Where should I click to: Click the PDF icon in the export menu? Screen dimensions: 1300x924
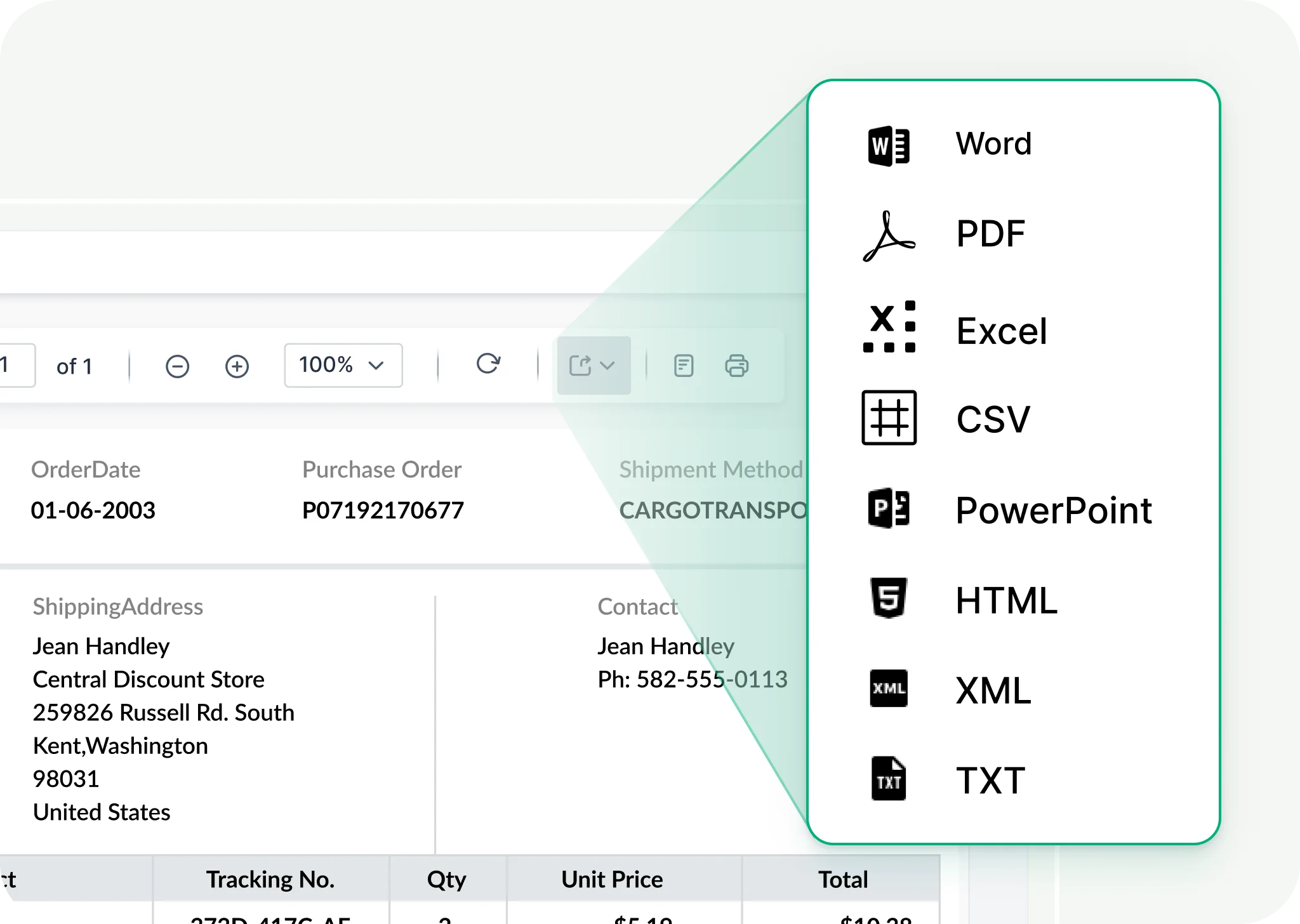click(889, 234)
